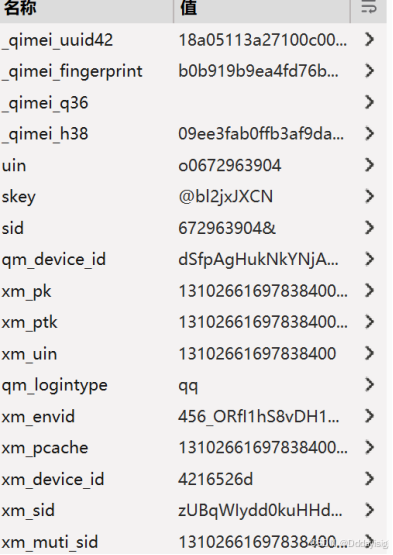Select the qm_logintype cookie name

tap(54, 386)
